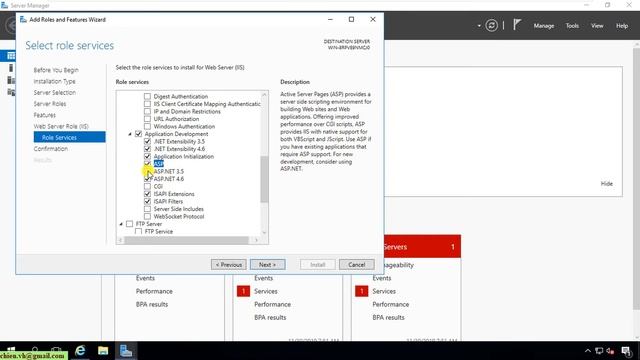Viewport: 640px width, 360px height.
Task: Cancel the Add Roles wizard
Action: (356, 264)
